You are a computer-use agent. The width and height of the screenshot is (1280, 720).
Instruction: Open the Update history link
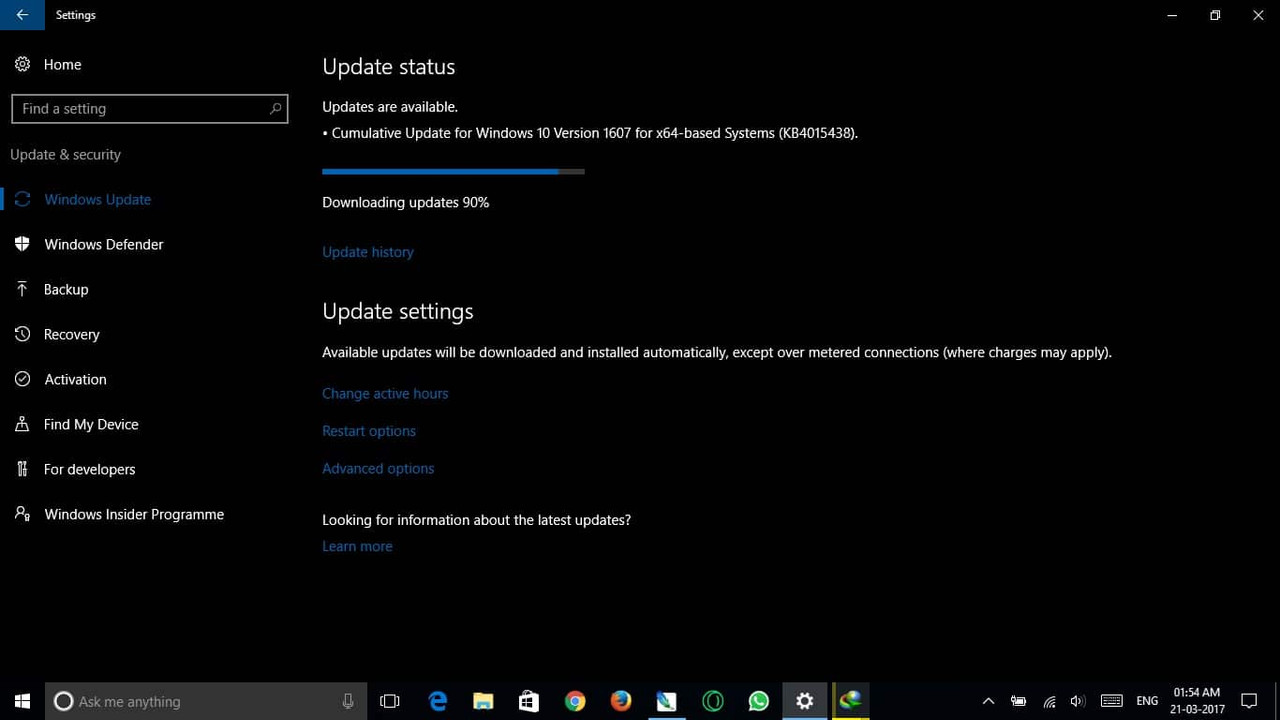(368, 252)
